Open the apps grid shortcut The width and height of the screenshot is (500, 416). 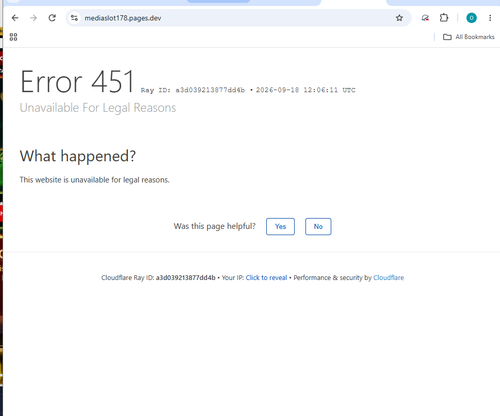[13, 37]
